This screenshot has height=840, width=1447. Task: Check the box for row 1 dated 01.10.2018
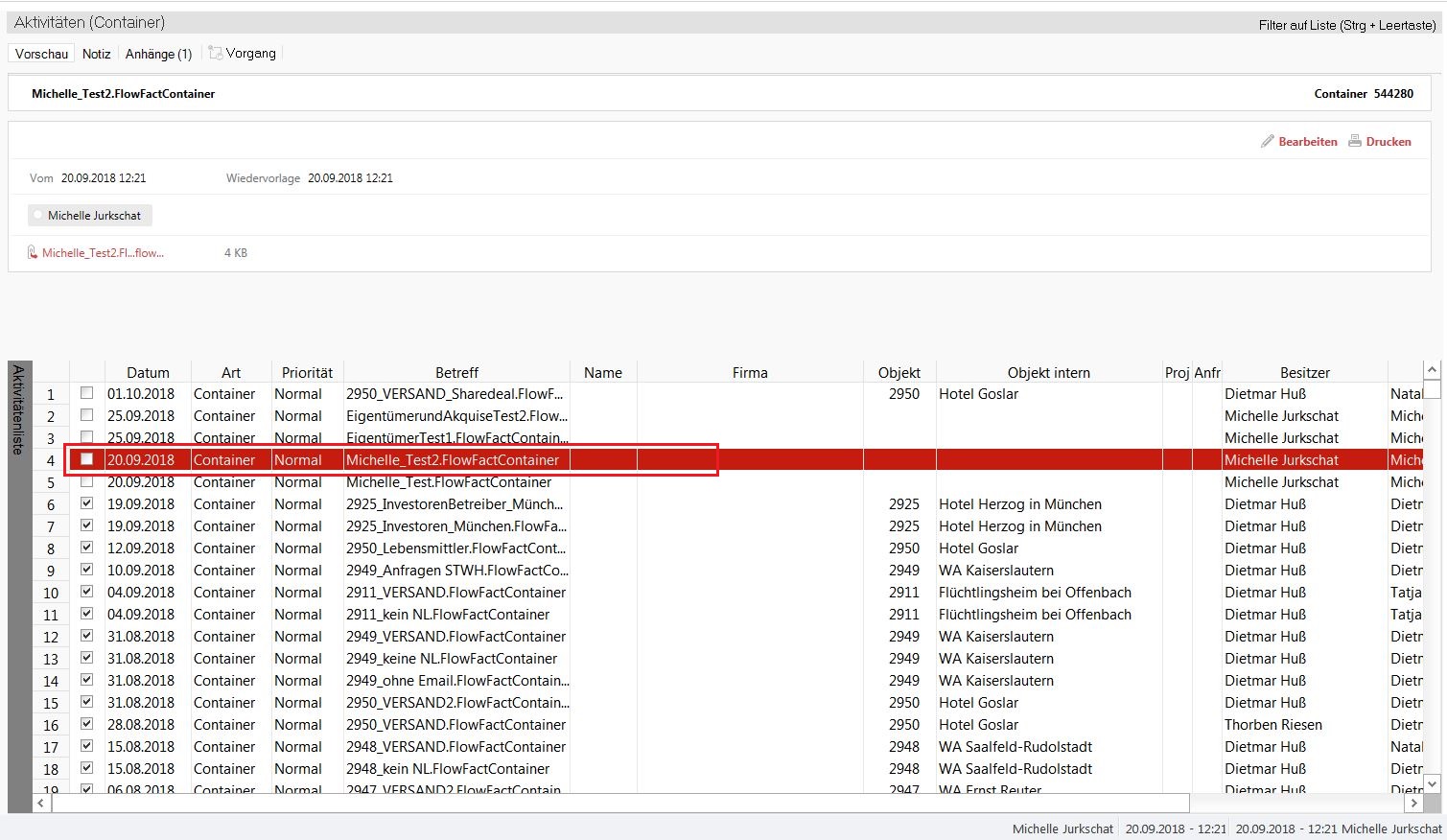click(x=87, y=393)
